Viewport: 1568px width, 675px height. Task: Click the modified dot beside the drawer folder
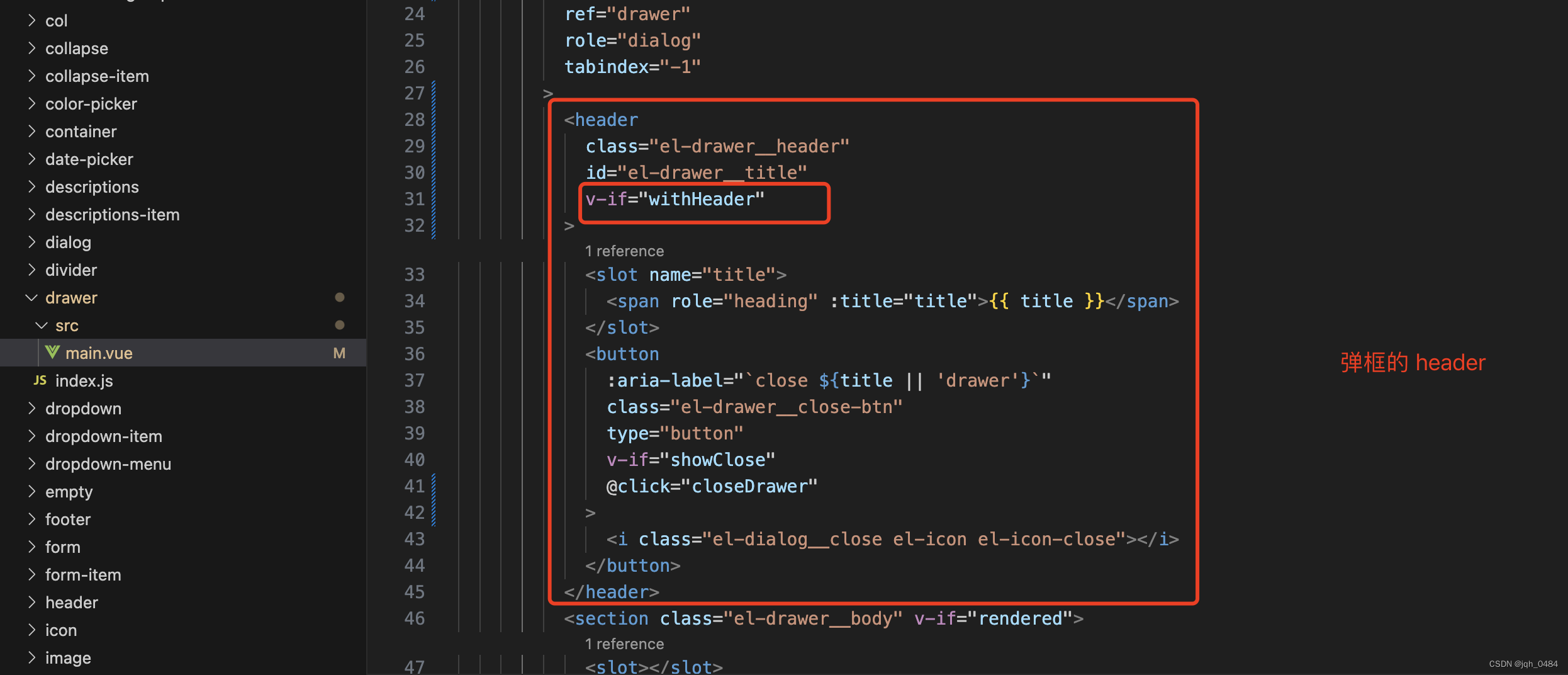(340, 297)
